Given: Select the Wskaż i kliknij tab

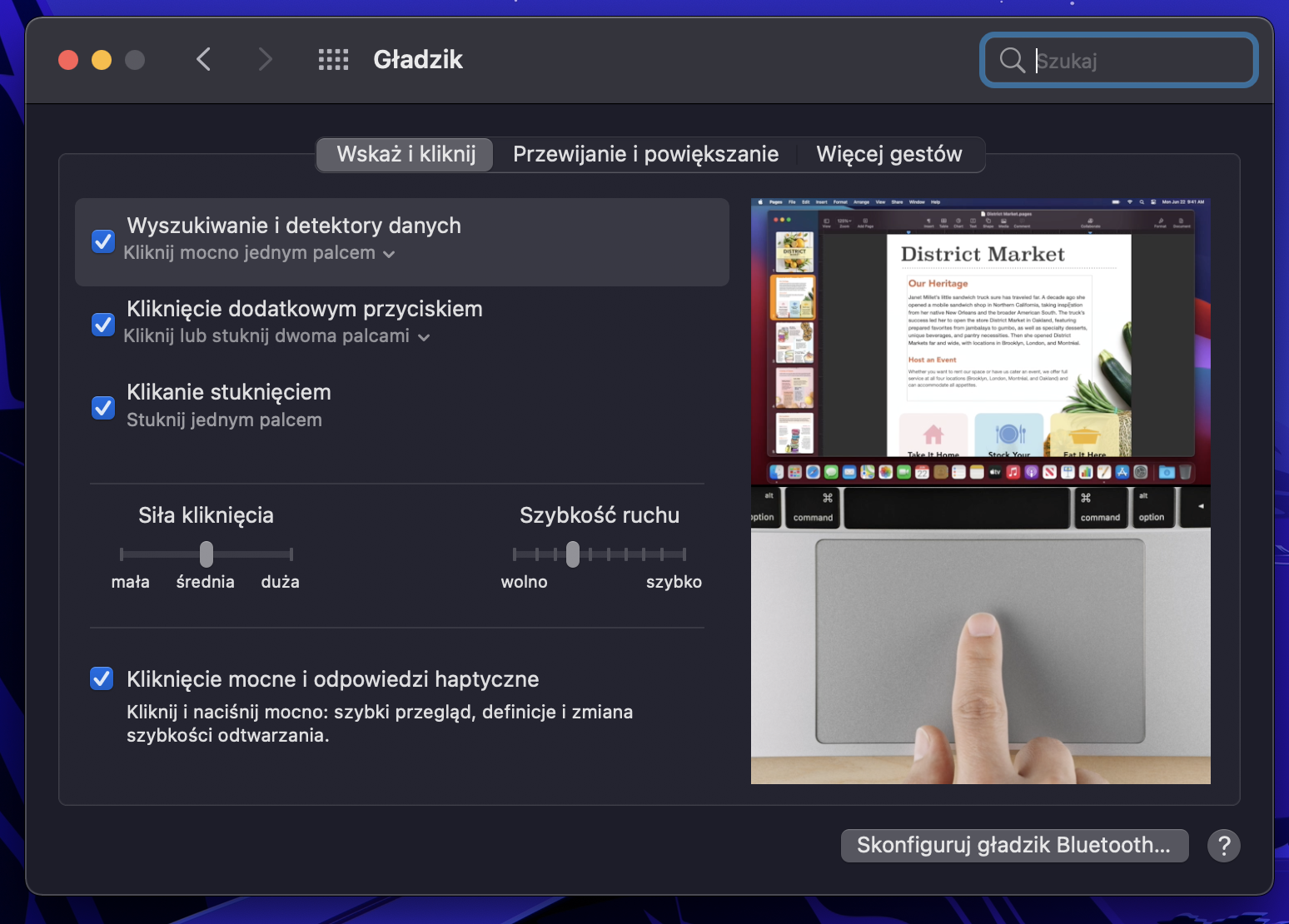Looking at the screenshot, I should 406,155.
